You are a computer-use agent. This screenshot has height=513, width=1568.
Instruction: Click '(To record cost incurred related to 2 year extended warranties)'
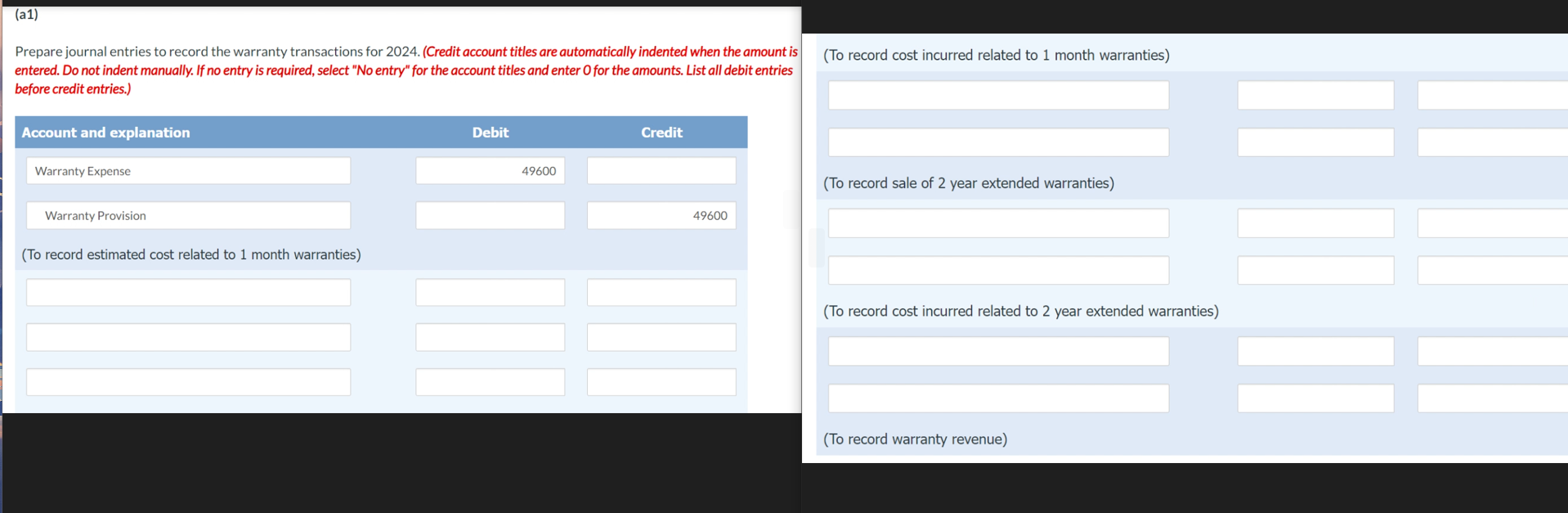[1021, 311]
